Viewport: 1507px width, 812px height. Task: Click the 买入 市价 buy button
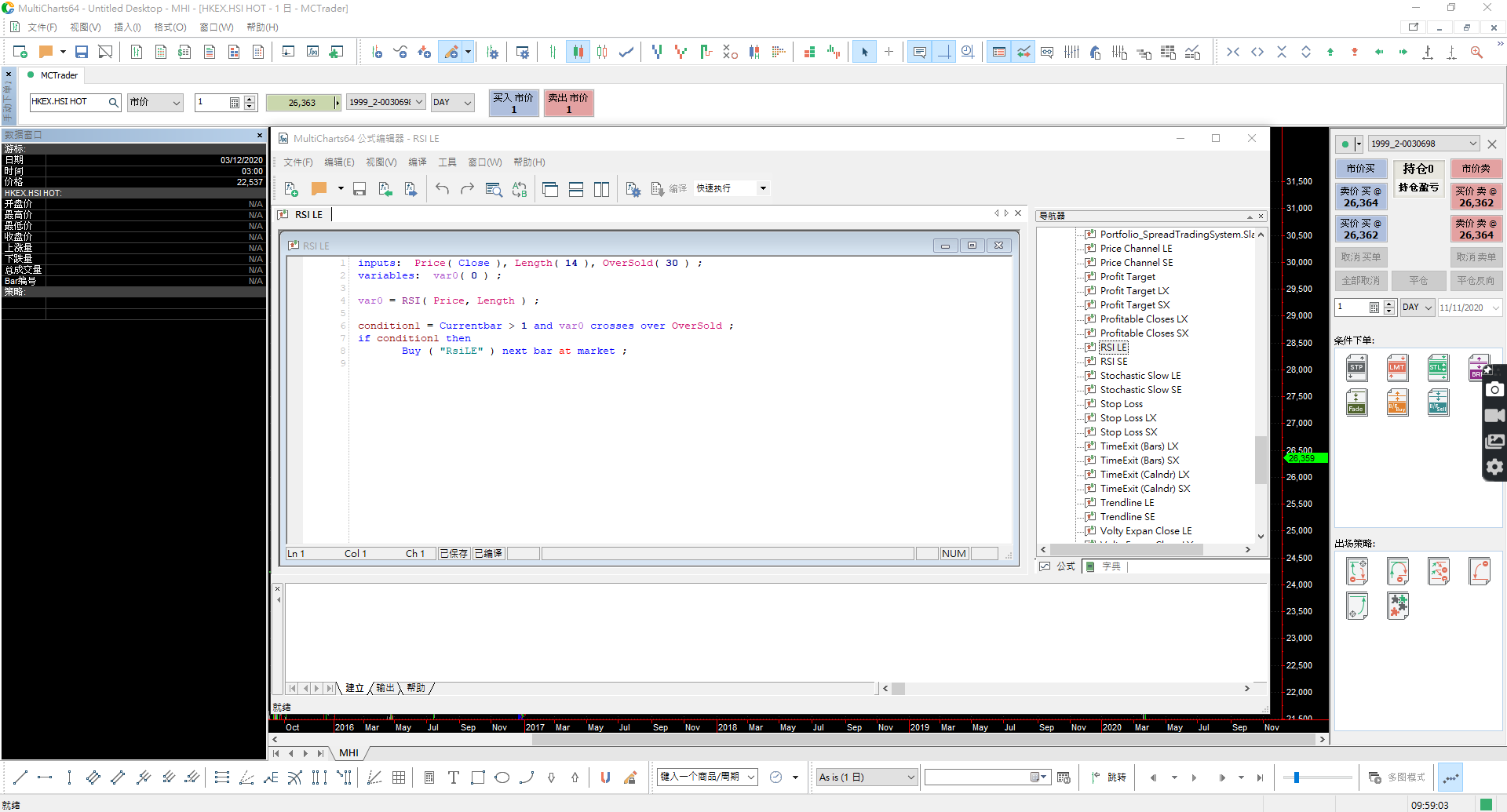click(x=513, y=103)
